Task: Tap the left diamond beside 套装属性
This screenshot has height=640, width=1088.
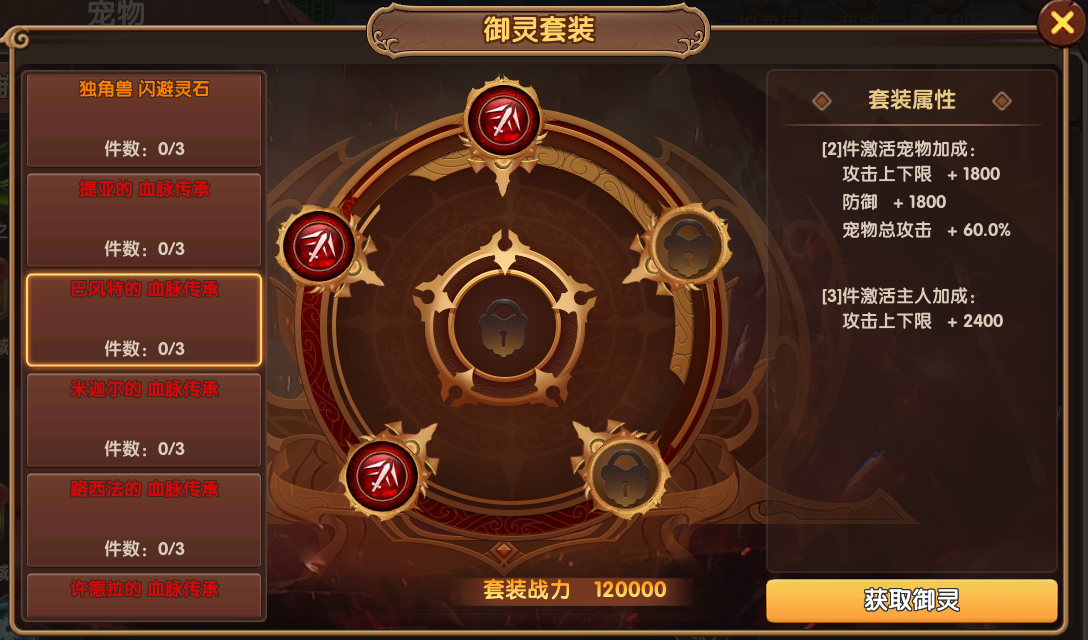Action: click(x=822, y=101)
